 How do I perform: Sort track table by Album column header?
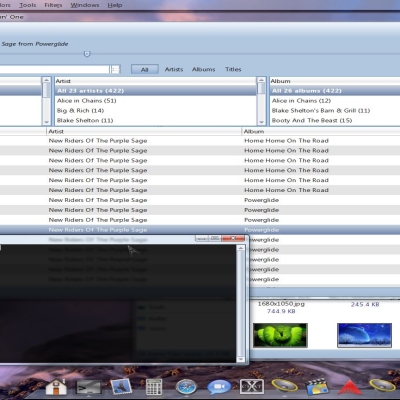click(321, 131)
